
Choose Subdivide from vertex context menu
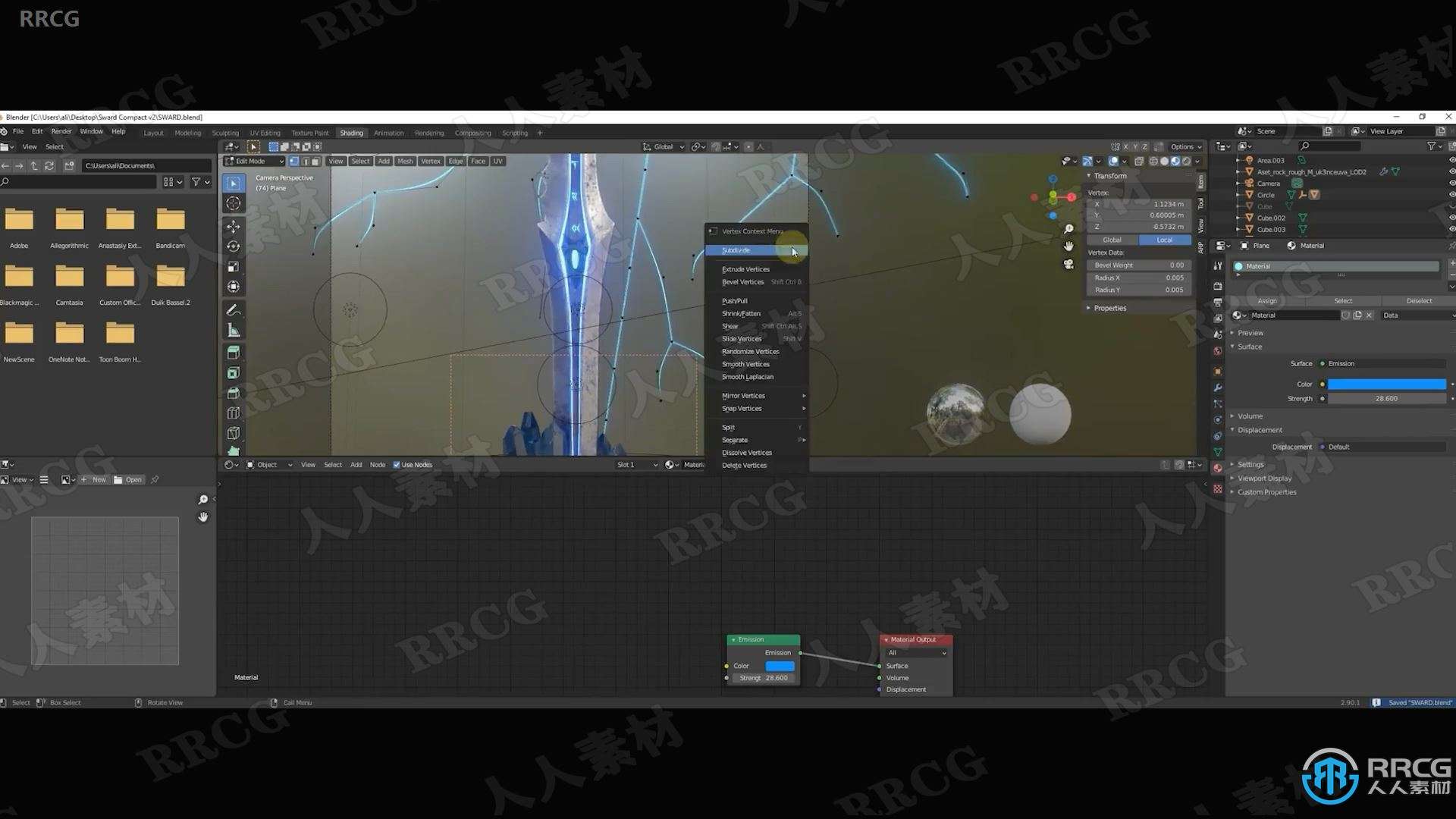(756, 250)
